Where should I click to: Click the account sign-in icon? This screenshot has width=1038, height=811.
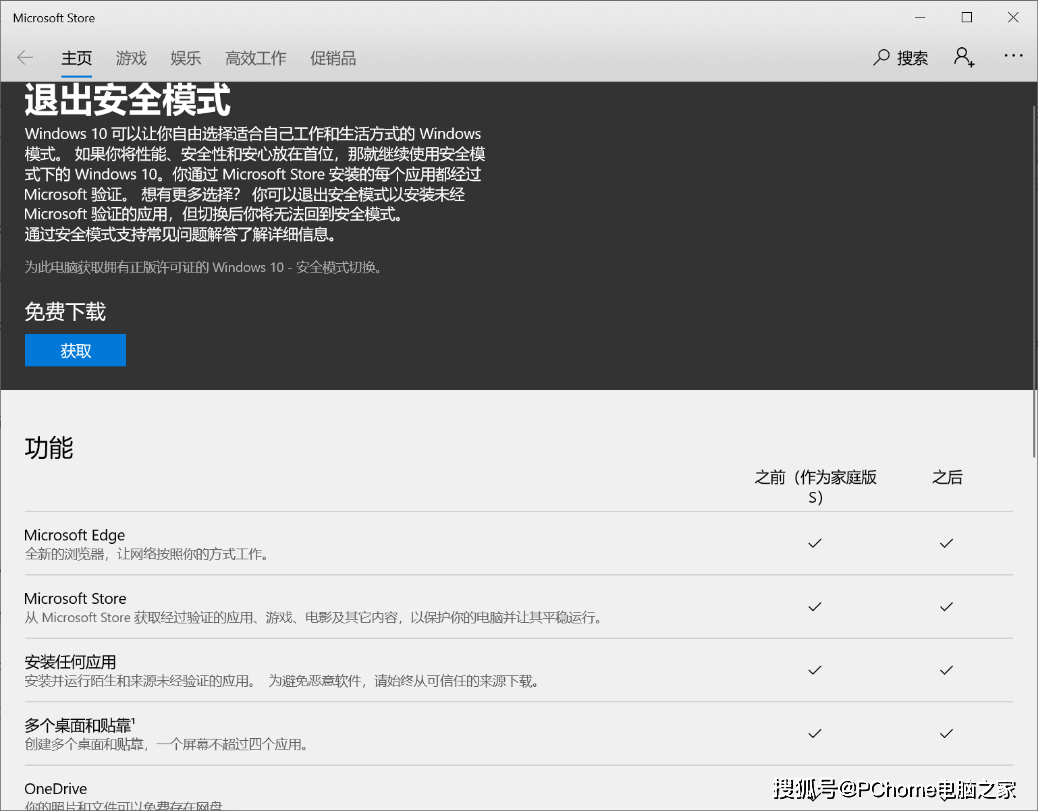pyautogui.click(x=964, y=58)
